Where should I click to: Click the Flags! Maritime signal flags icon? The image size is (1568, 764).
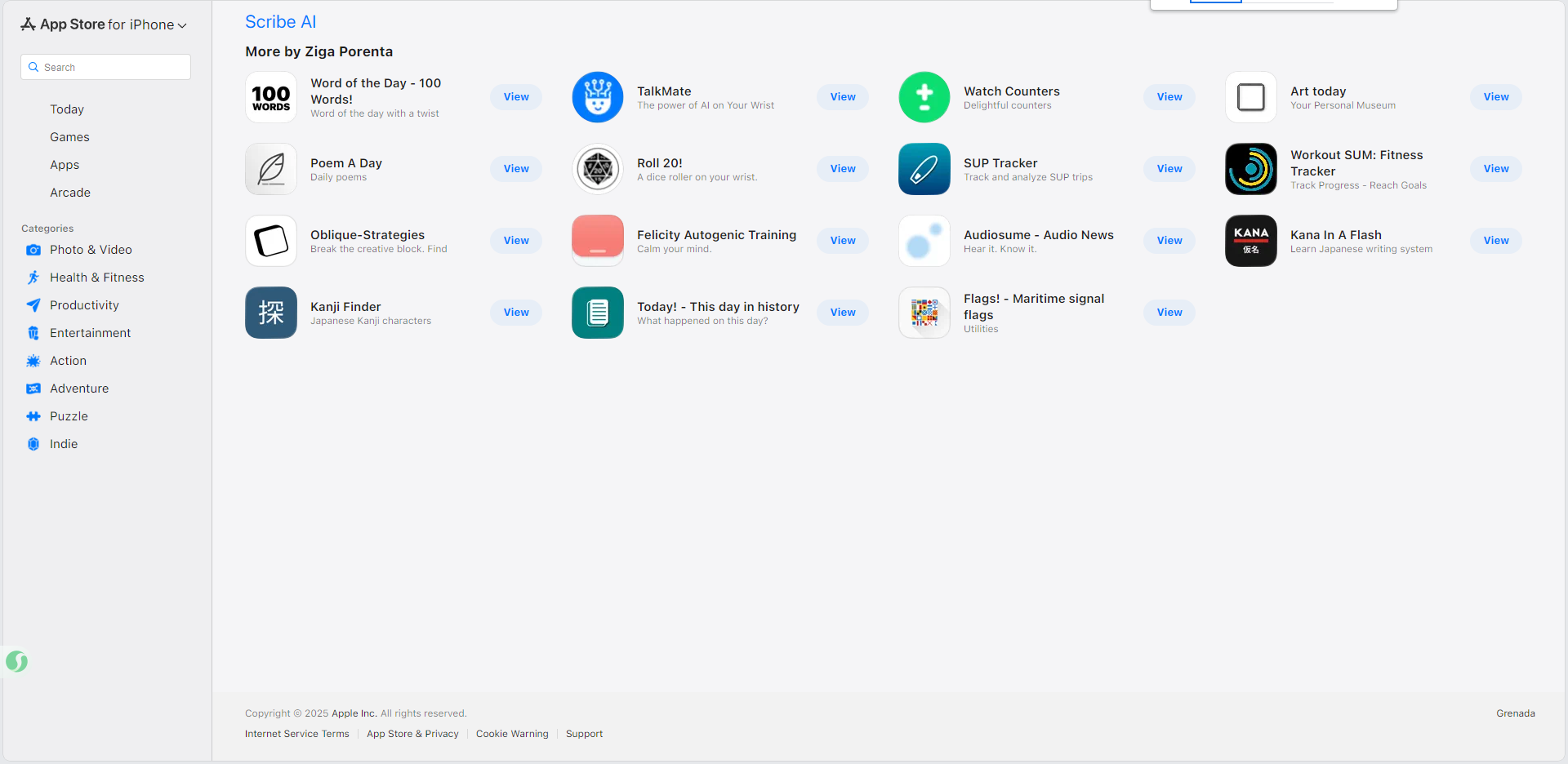coord(924,313)
